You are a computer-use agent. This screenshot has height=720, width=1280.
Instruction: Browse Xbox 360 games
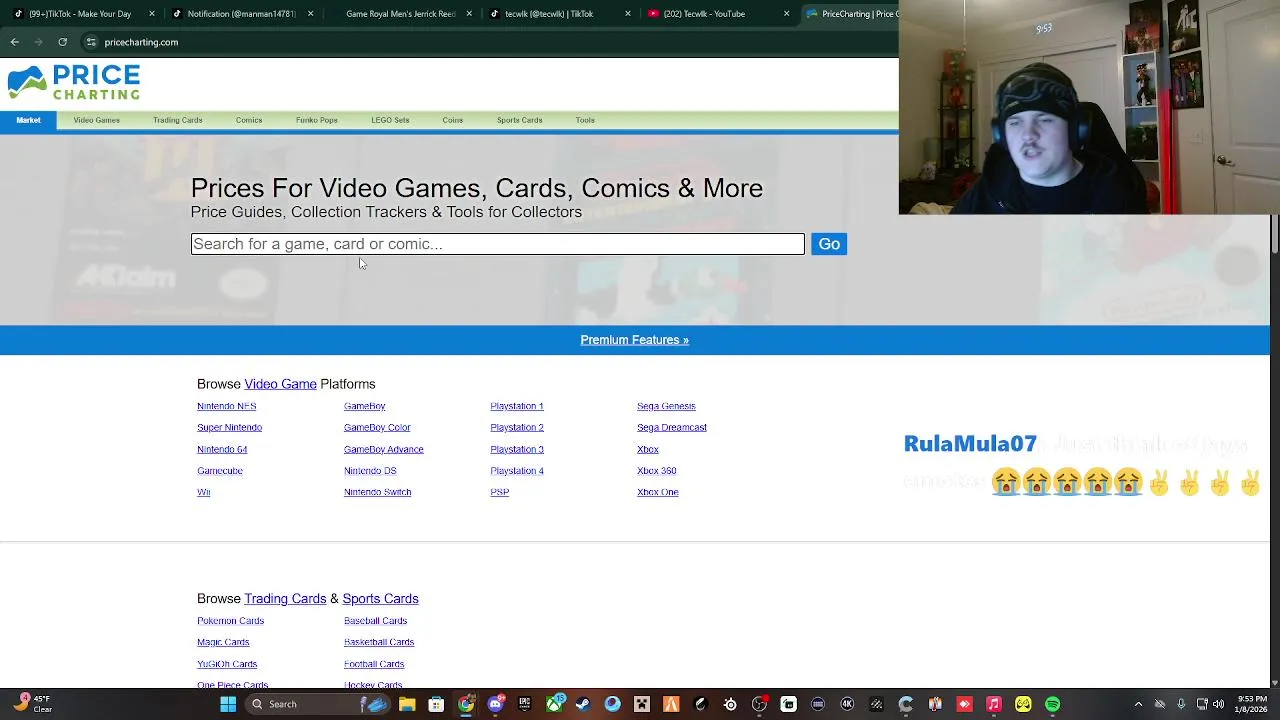tap(656, 470)
